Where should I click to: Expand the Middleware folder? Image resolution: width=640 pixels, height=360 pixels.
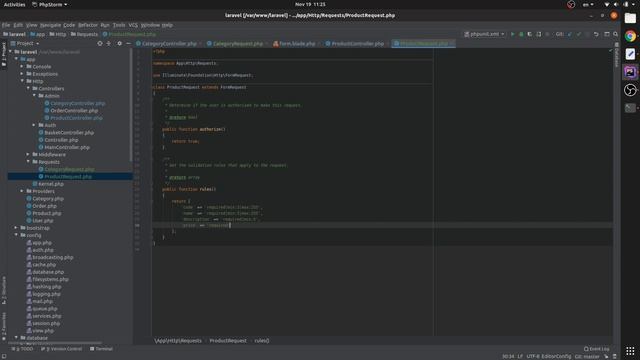[x=28, y=155]
